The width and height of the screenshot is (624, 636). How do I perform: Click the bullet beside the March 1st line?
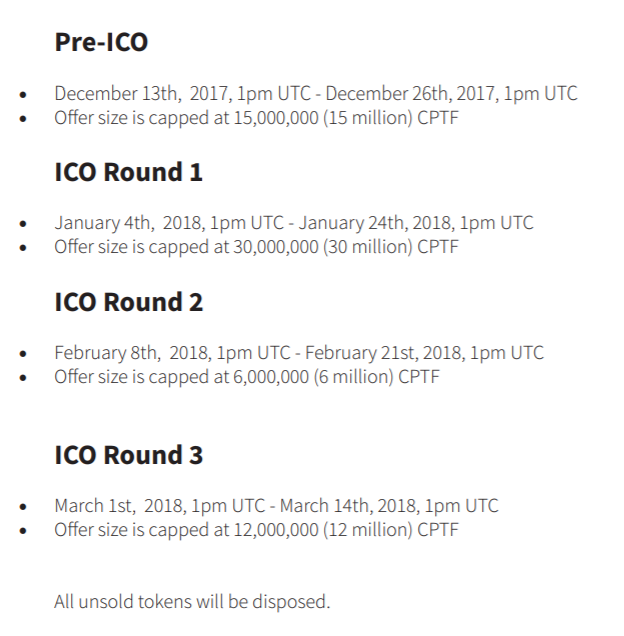click(x=24, y=508)
